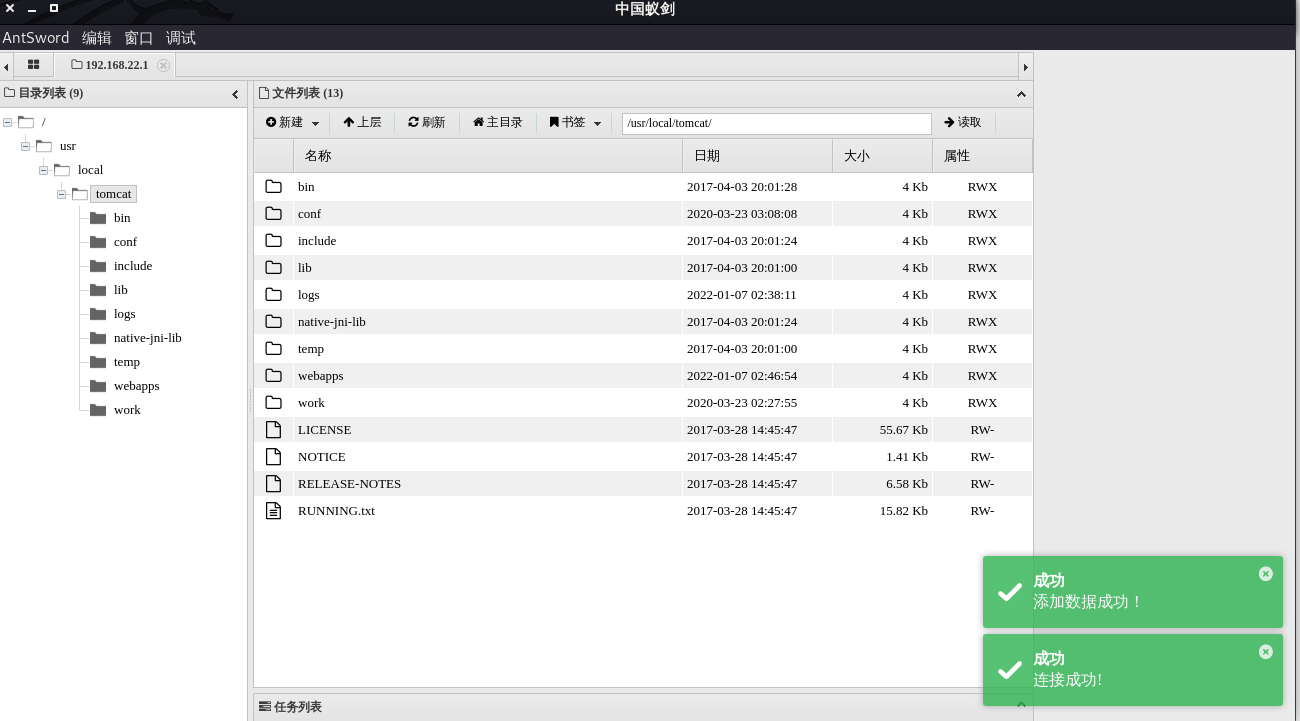Click the folder icon of native-jni-lib row
Screen dimensions: 1300x721
[x=274, y=321]
